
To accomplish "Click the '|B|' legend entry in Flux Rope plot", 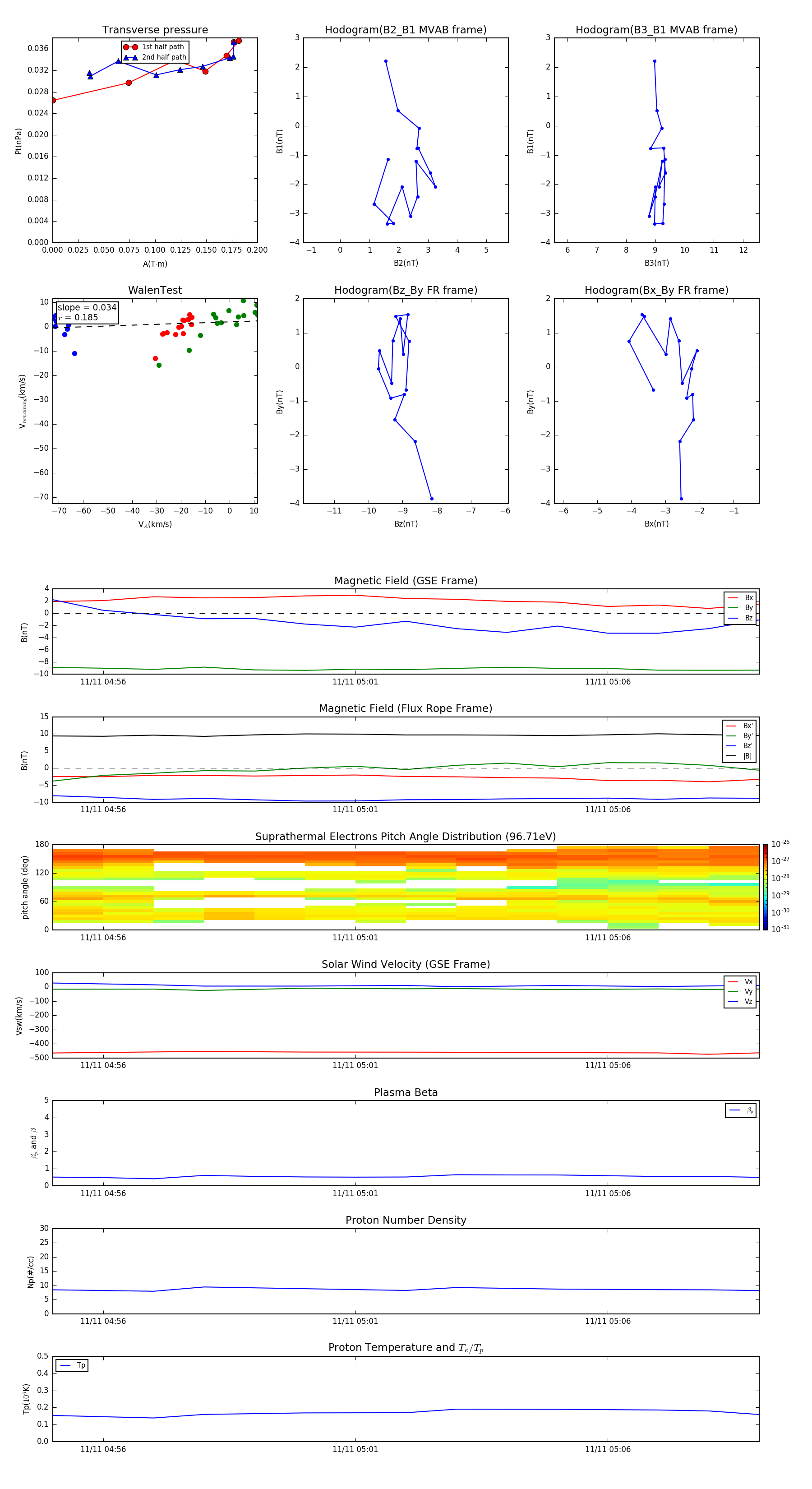I will click(740, 756).
